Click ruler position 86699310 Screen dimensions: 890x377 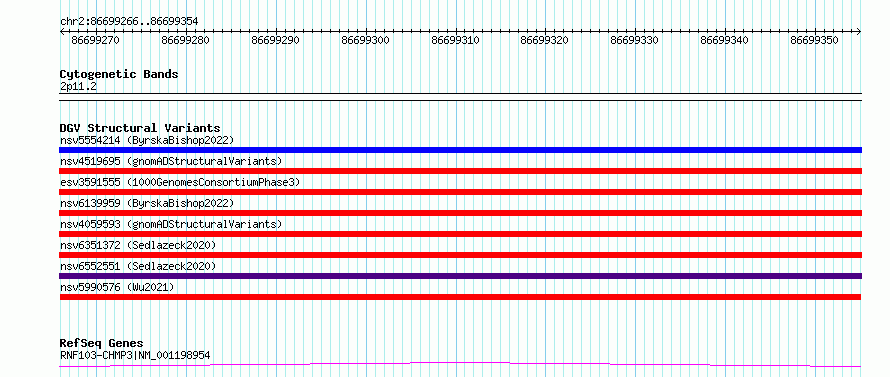455,40
